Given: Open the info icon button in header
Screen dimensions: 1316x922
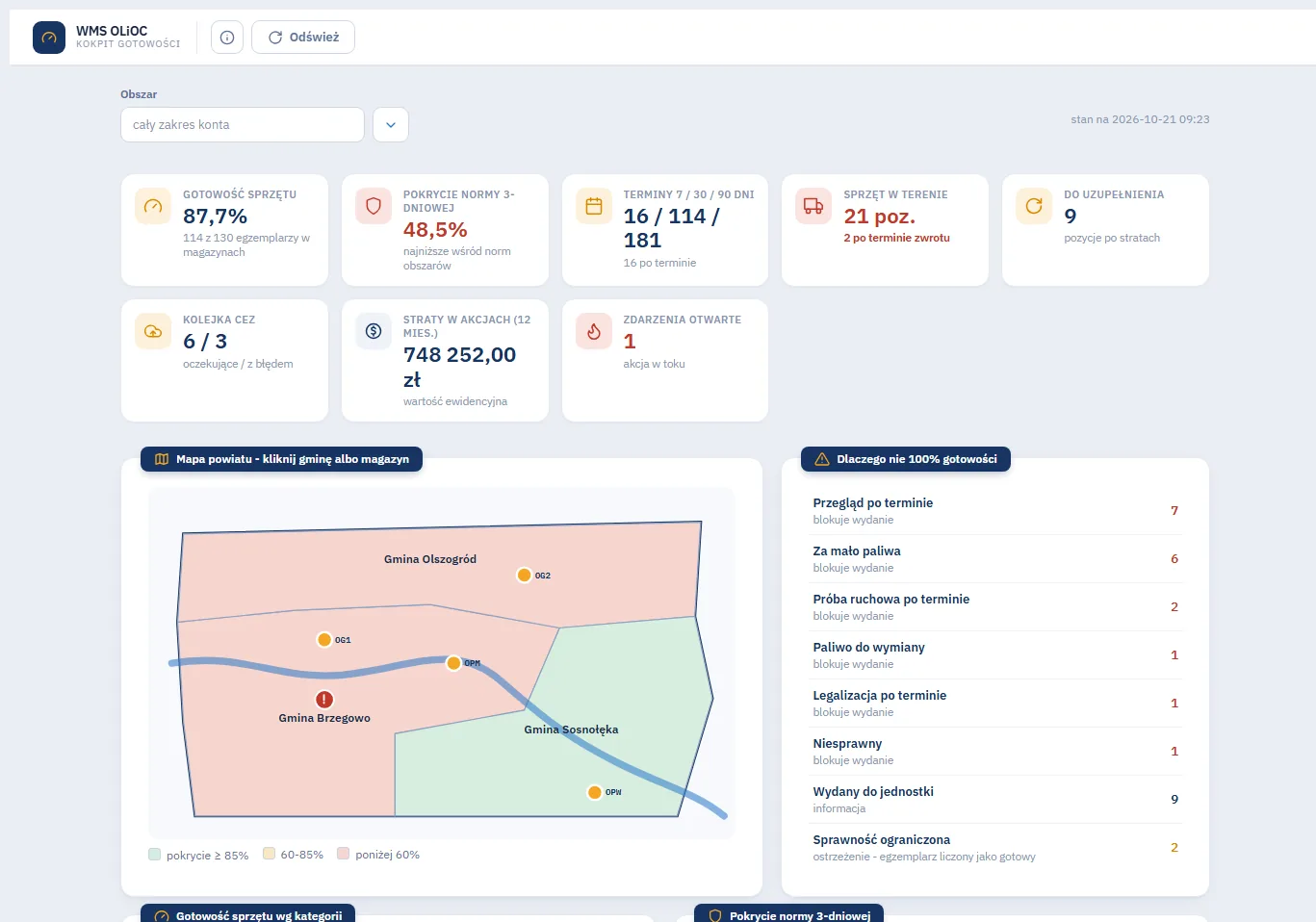Looking at the screenshot, I should [227, 38].
